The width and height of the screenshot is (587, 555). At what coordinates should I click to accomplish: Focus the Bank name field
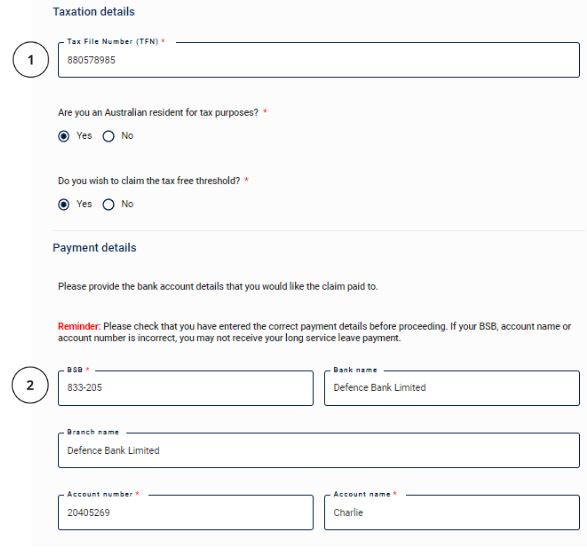(x=452, y=388)
